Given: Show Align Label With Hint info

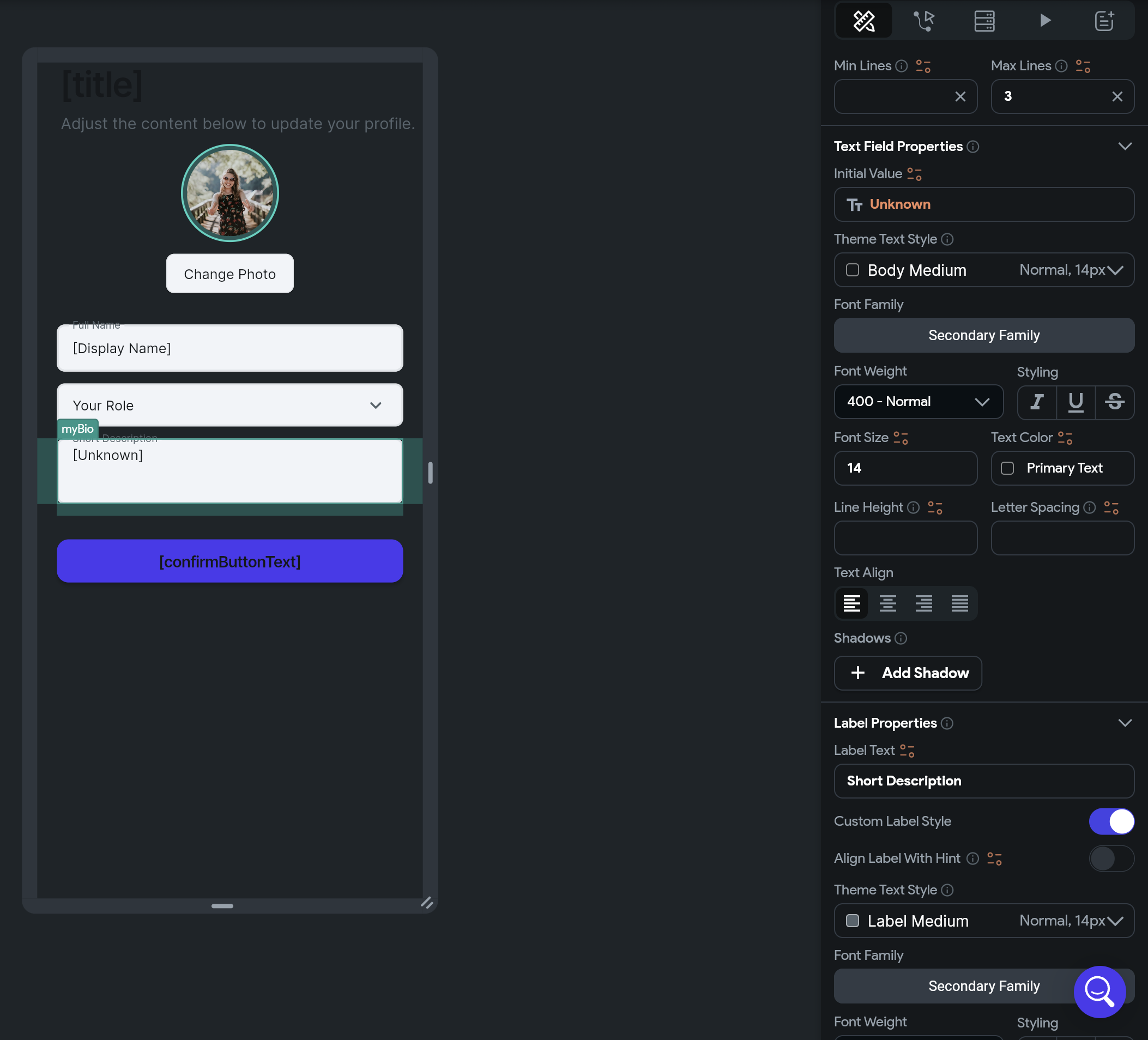Looking at the screenshot, I should pyautogui.click(x=973, y=858).
